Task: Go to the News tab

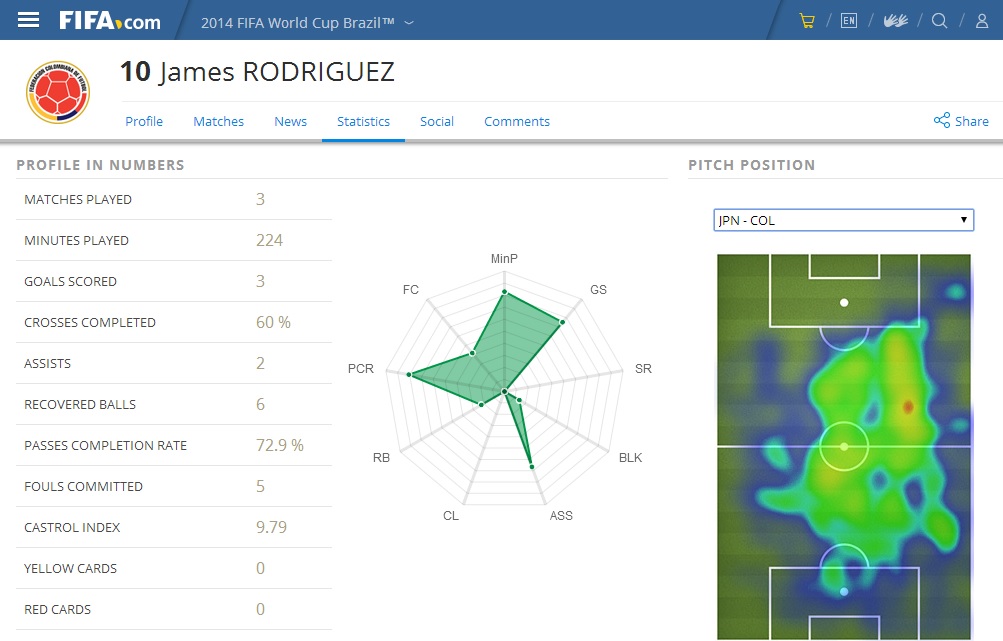Action: [290, 121]
